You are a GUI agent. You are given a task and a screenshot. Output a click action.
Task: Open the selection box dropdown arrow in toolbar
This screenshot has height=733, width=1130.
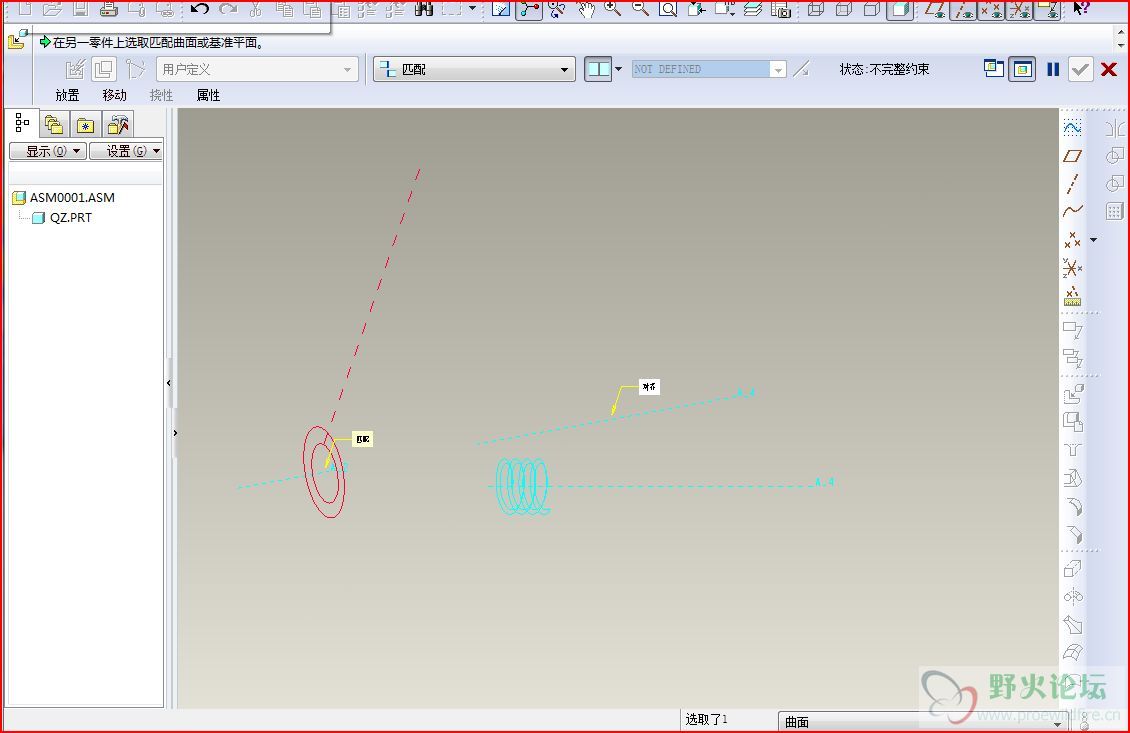click(472, 9)
